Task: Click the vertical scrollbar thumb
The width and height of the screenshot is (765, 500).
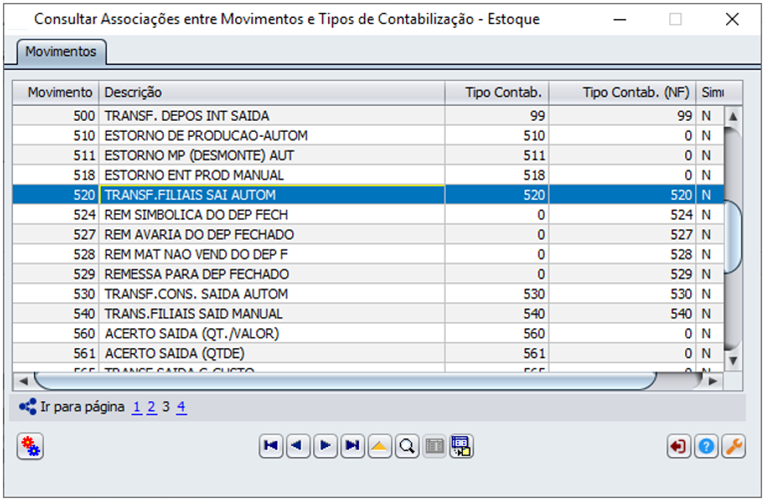Action: 733,237
